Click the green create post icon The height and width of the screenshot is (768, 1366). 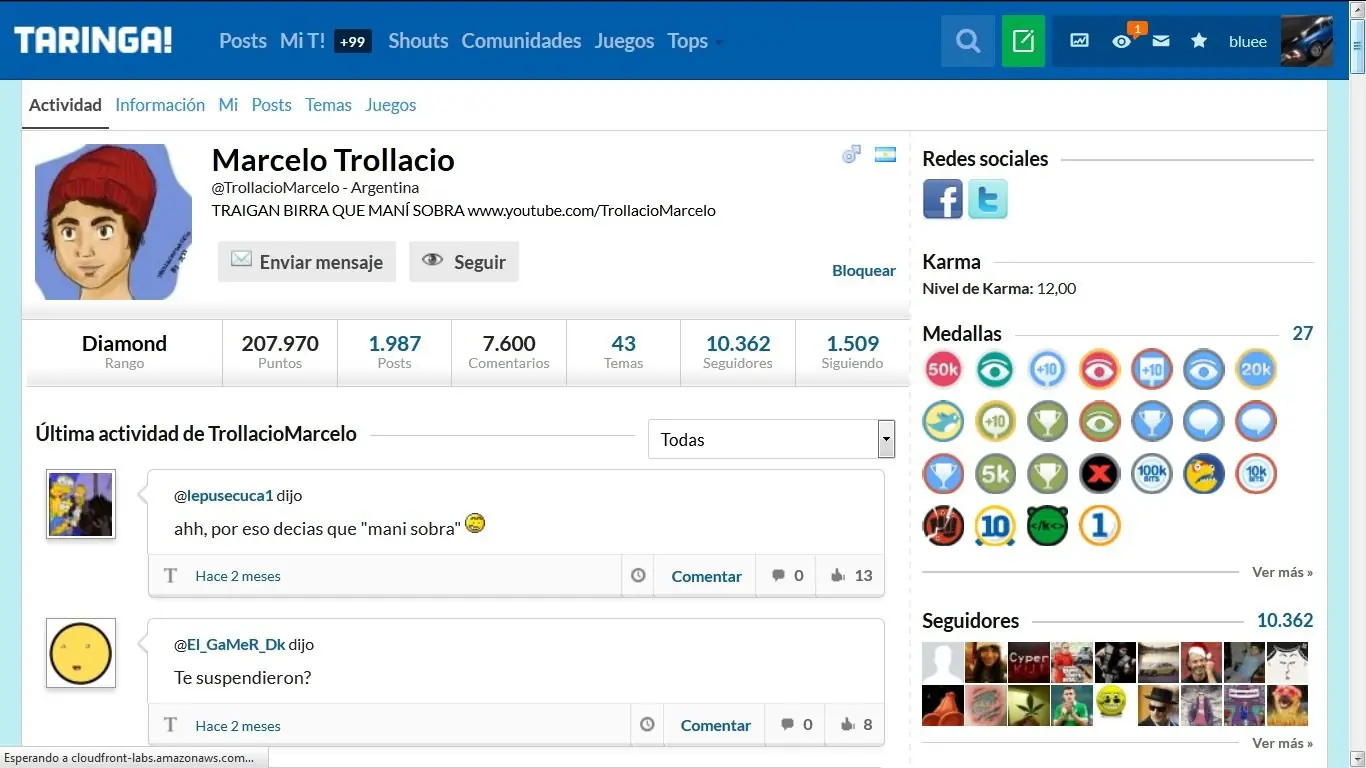pyautogui.click(x=1023, y=41)
